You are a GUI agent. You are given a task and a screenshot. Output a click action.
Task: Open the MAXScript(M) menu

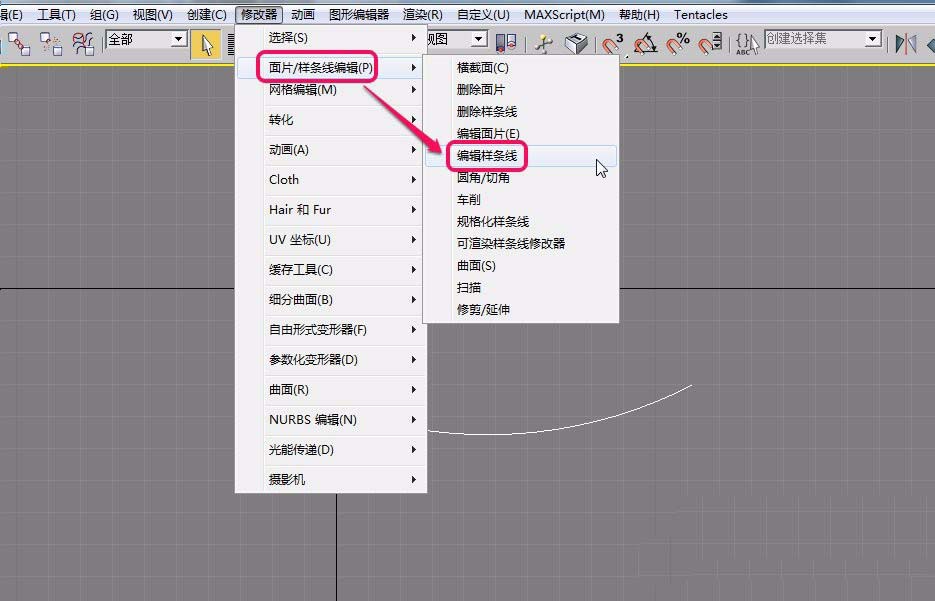pos(564,14)
